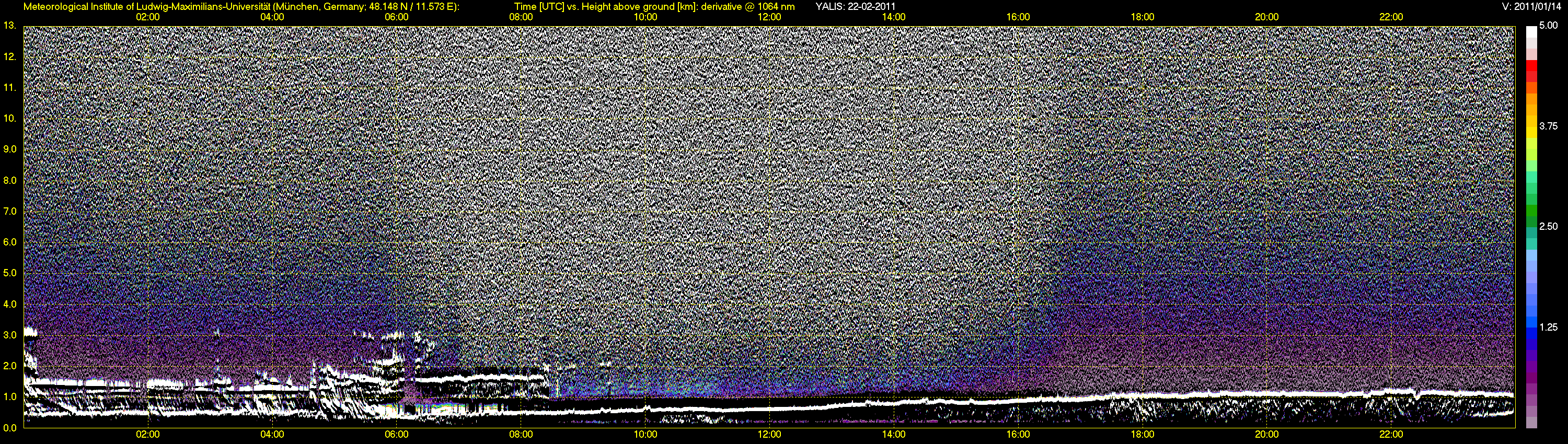1568x444 pixels.
Task: Click 06:00 on the top time axis
Action: (397, 17)
